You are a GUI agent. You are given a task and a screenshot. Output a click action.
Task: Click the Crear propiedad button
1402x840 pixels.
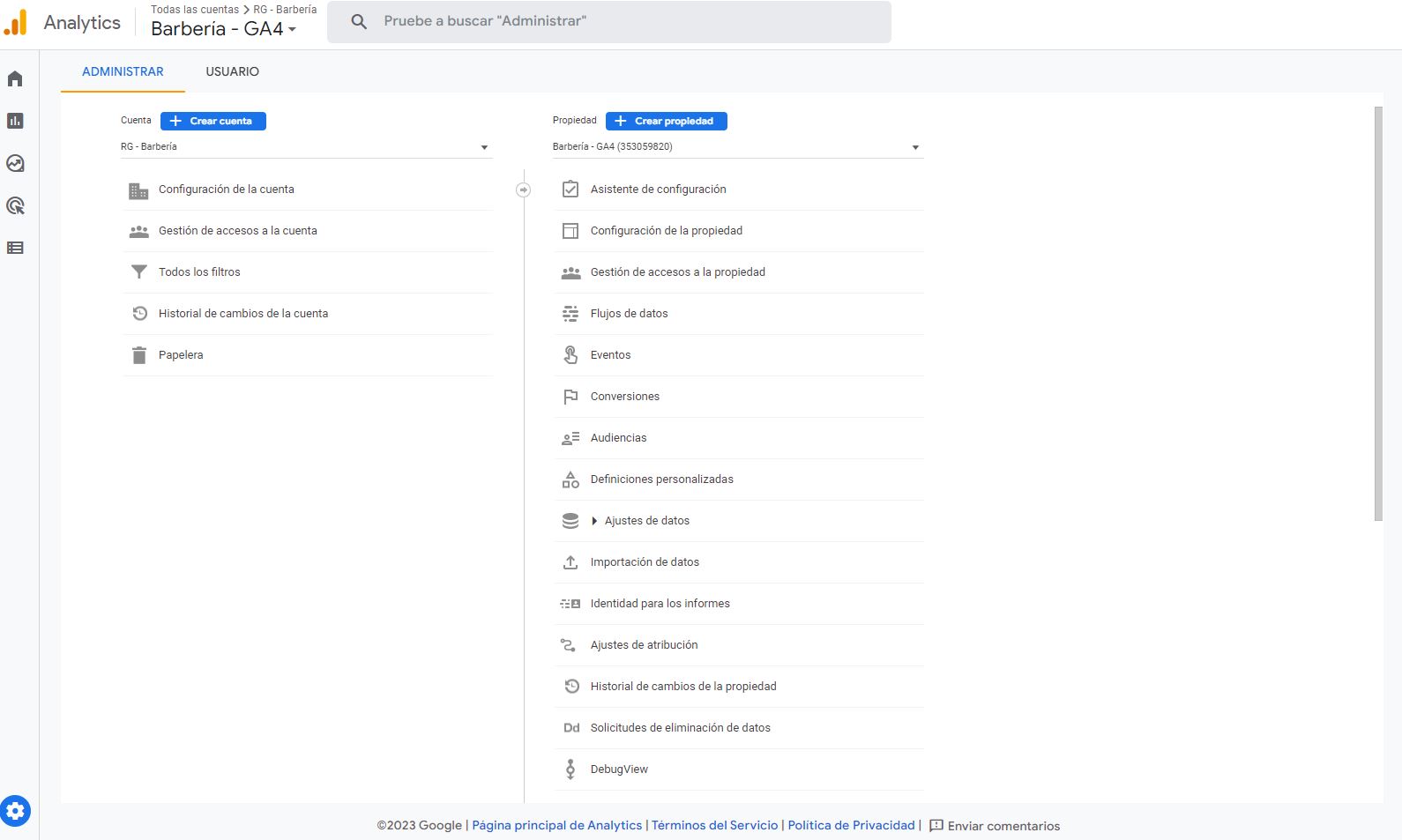click(x=666, y=121)
